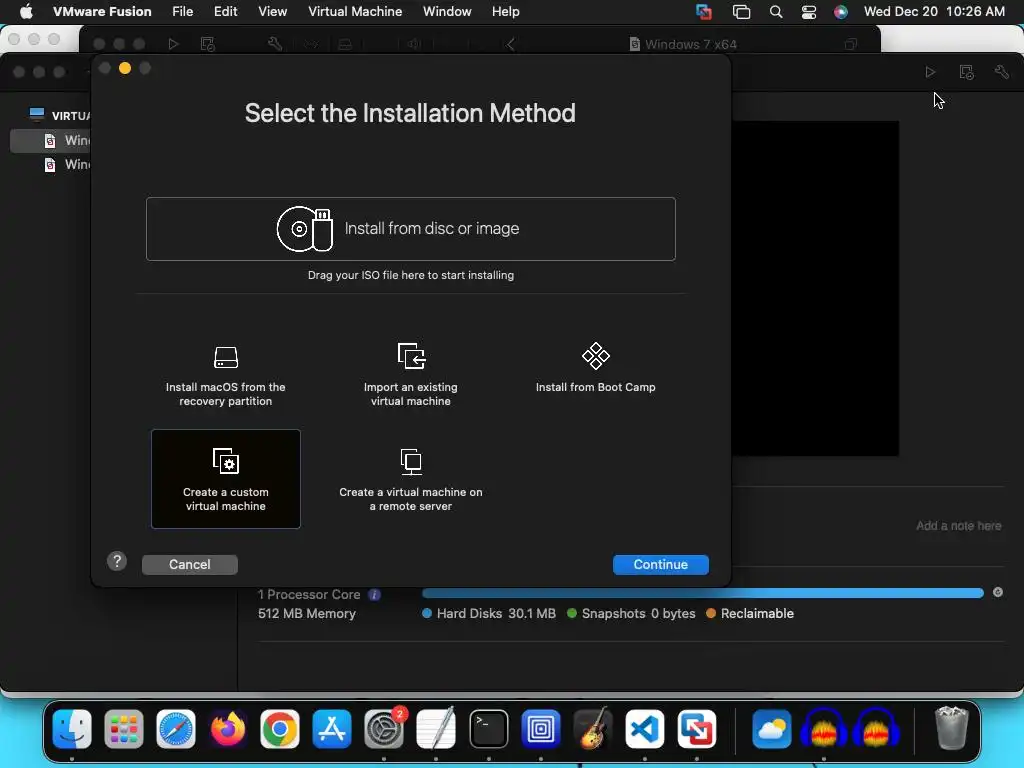The height and width of the screenshot is (768, 1024).
Task: Open Control Center in the menu bar
Action: [x=808, y=11]
